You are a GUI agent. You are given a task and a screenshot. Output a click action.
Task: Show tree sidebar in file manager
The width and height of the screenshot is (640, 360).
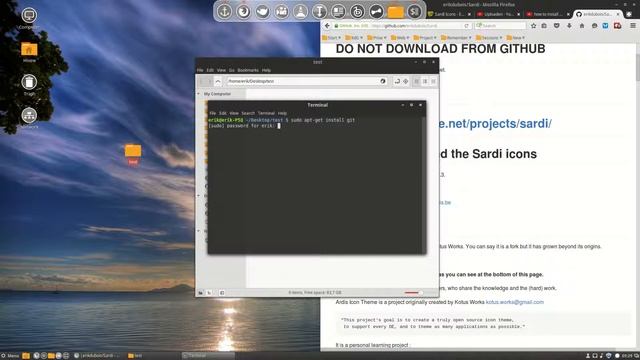[x=209, y=293]
